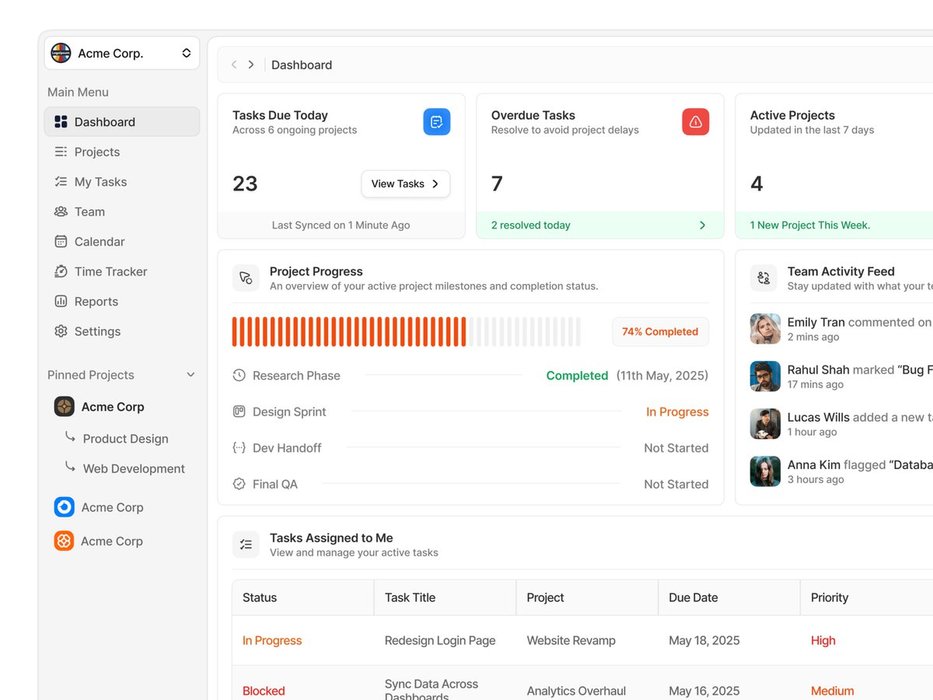This screenshot has width=933, height=700.
Task: Open the Web Development pinned subproject
Action: coord(133,468)
